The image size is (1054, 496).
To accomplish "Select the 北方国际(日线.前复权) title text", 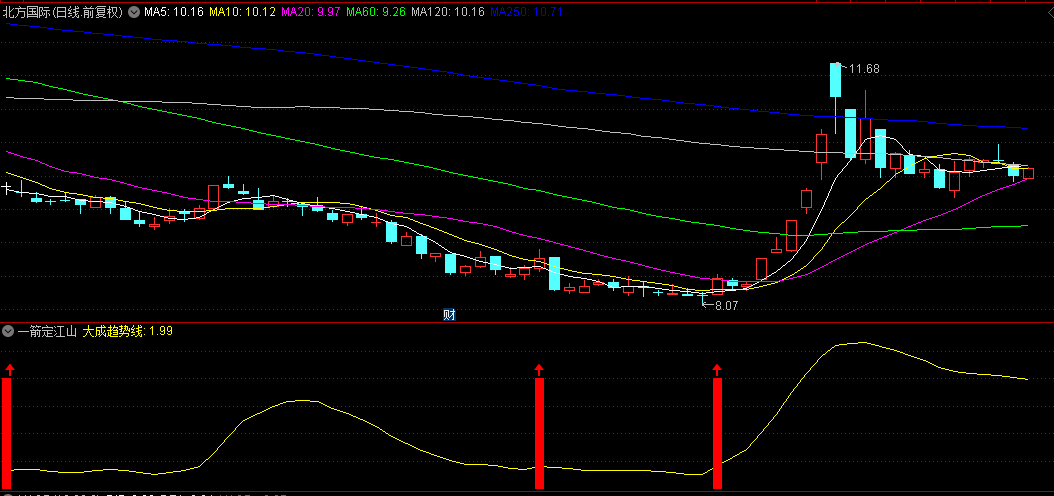I will coord(63,12).
